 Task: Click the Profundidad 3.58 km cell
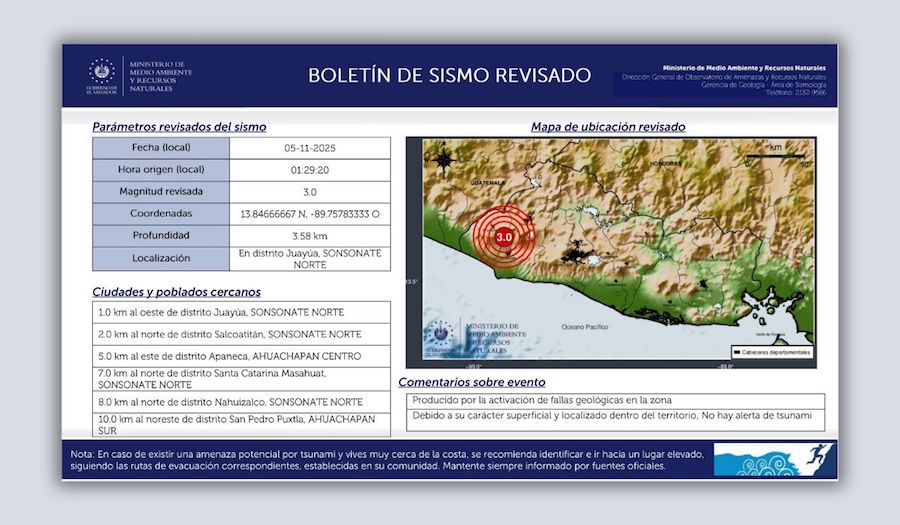click(x=310, y=236)
